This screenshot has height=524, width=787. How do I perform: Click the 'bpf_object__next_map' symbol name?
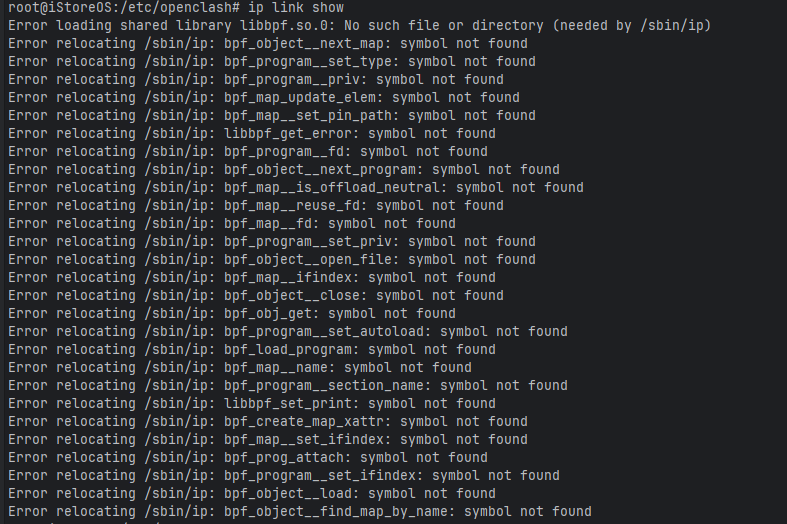(303, 43)
